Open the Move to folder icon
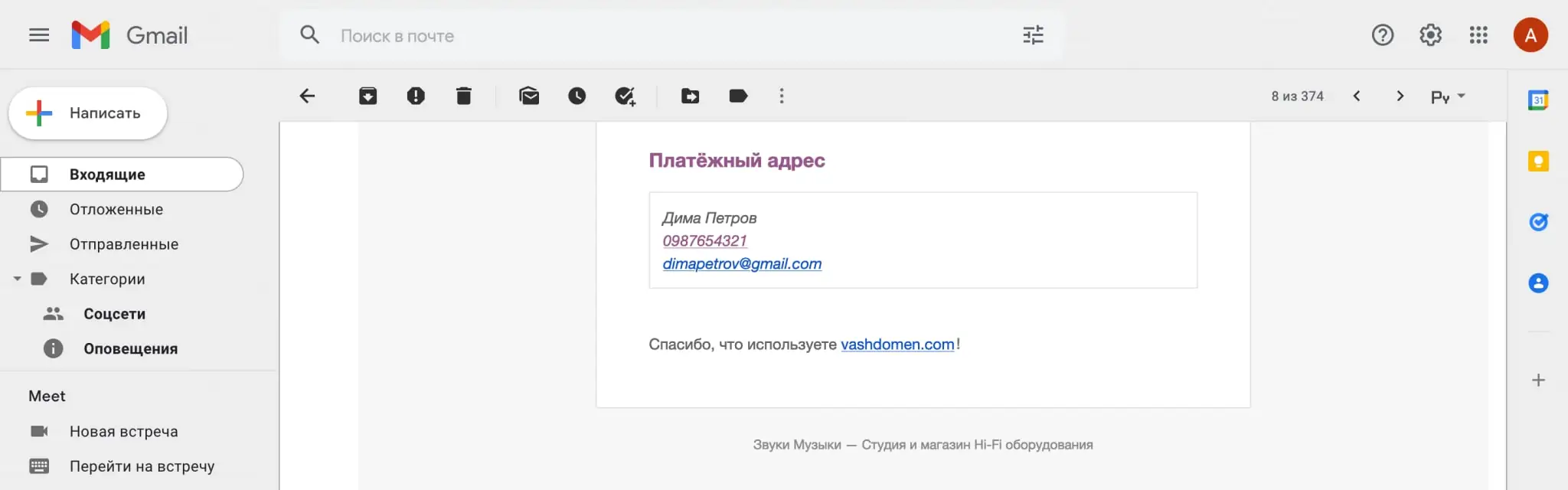The width and height of the screenshot is (1568, 490). pos(691,96)
